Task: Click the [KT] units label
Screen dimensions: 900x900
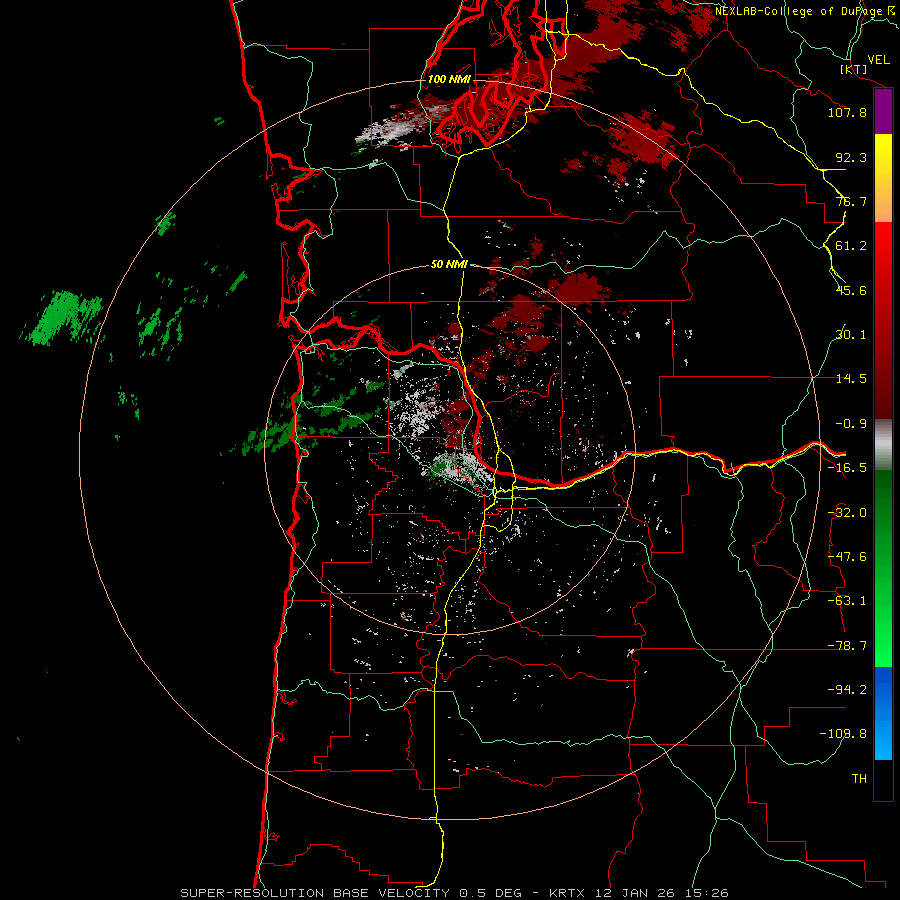Action: 854,69
